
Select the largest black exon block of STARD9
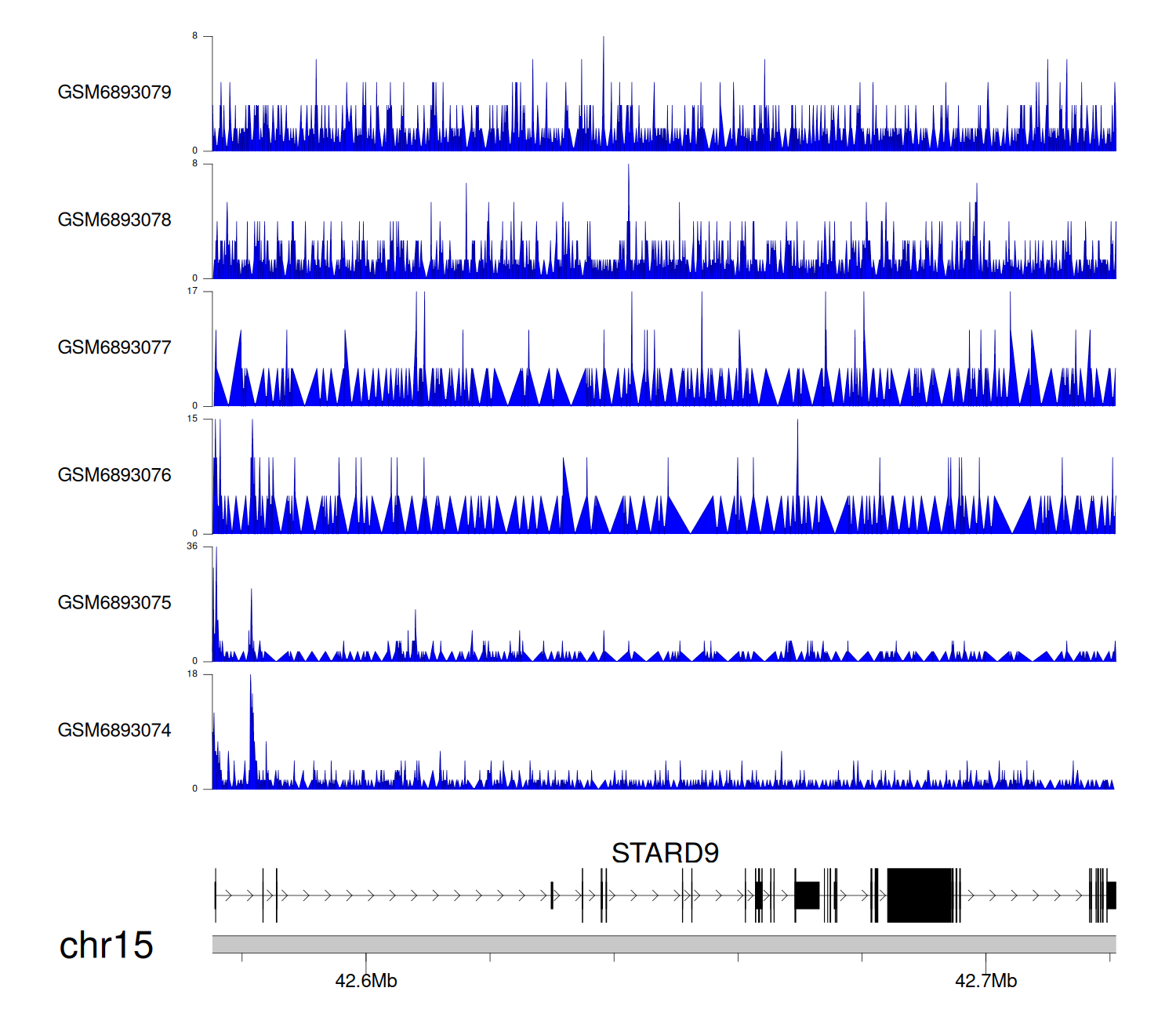click(x=920, y=895)
